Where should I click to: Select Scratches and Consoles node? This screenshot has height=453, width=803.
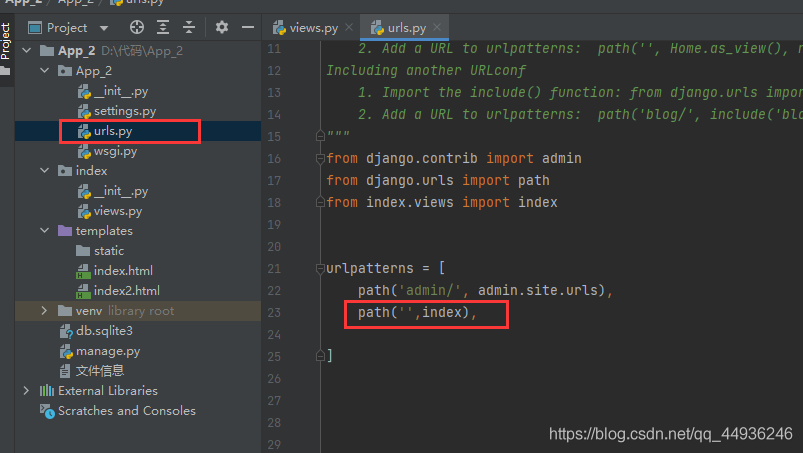coord(127,411)
